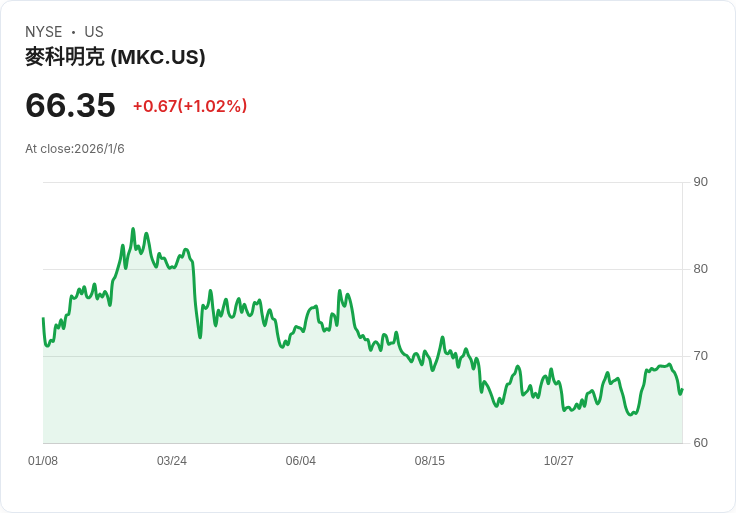Click the NYSE exchange label
Screen dimensions: 736x513
pos(44,32)
